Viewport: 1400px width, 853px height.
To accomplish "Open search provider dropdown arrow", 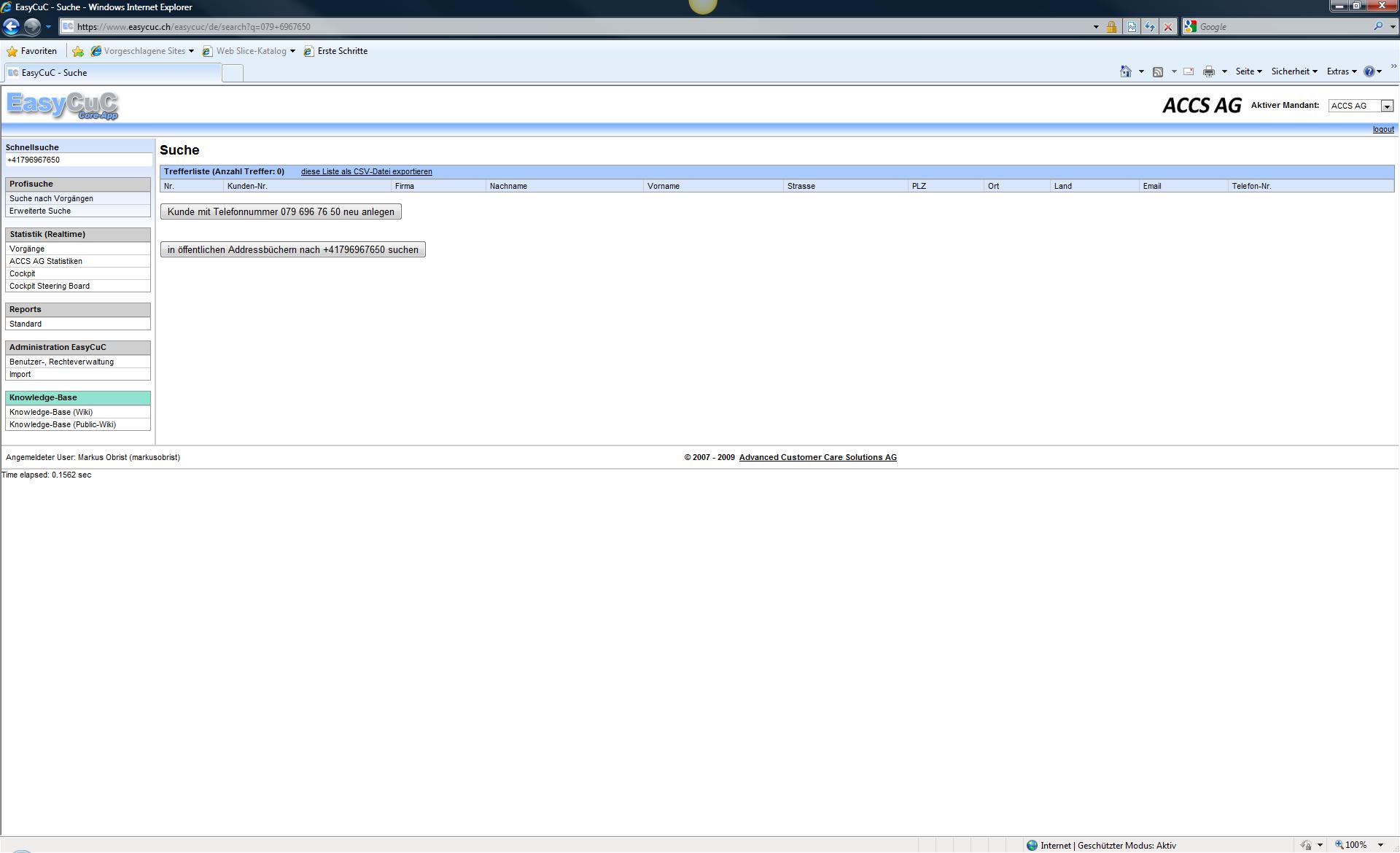I will [x=1392, y=27].
